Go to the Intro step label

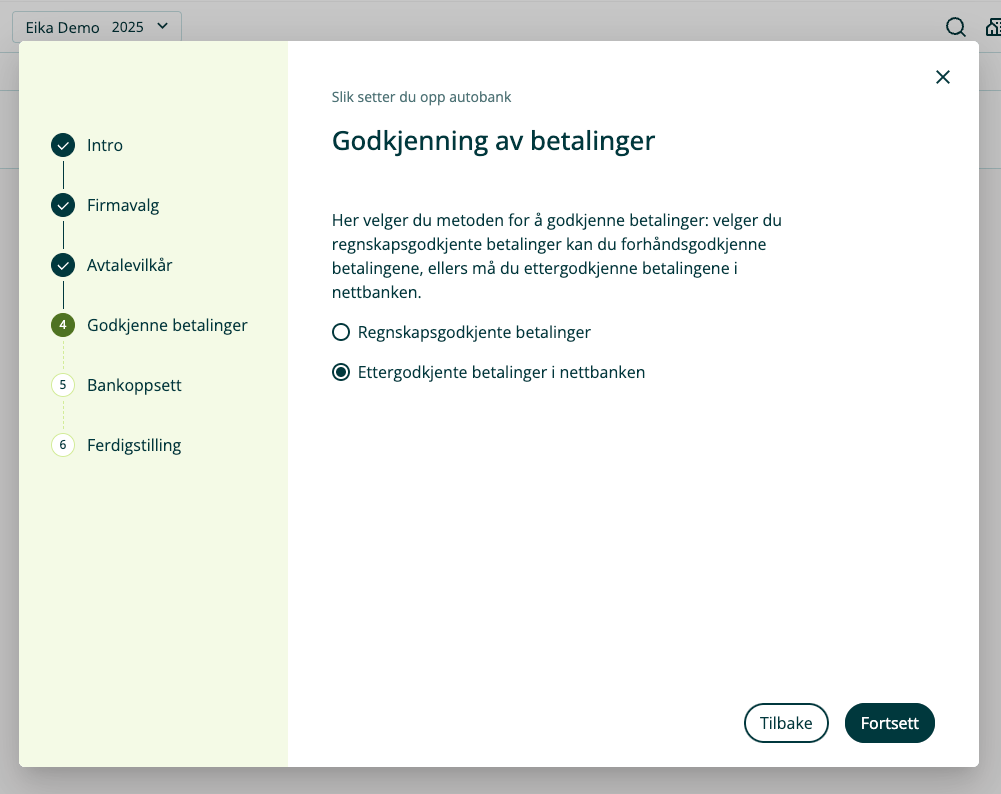point(105,145)
